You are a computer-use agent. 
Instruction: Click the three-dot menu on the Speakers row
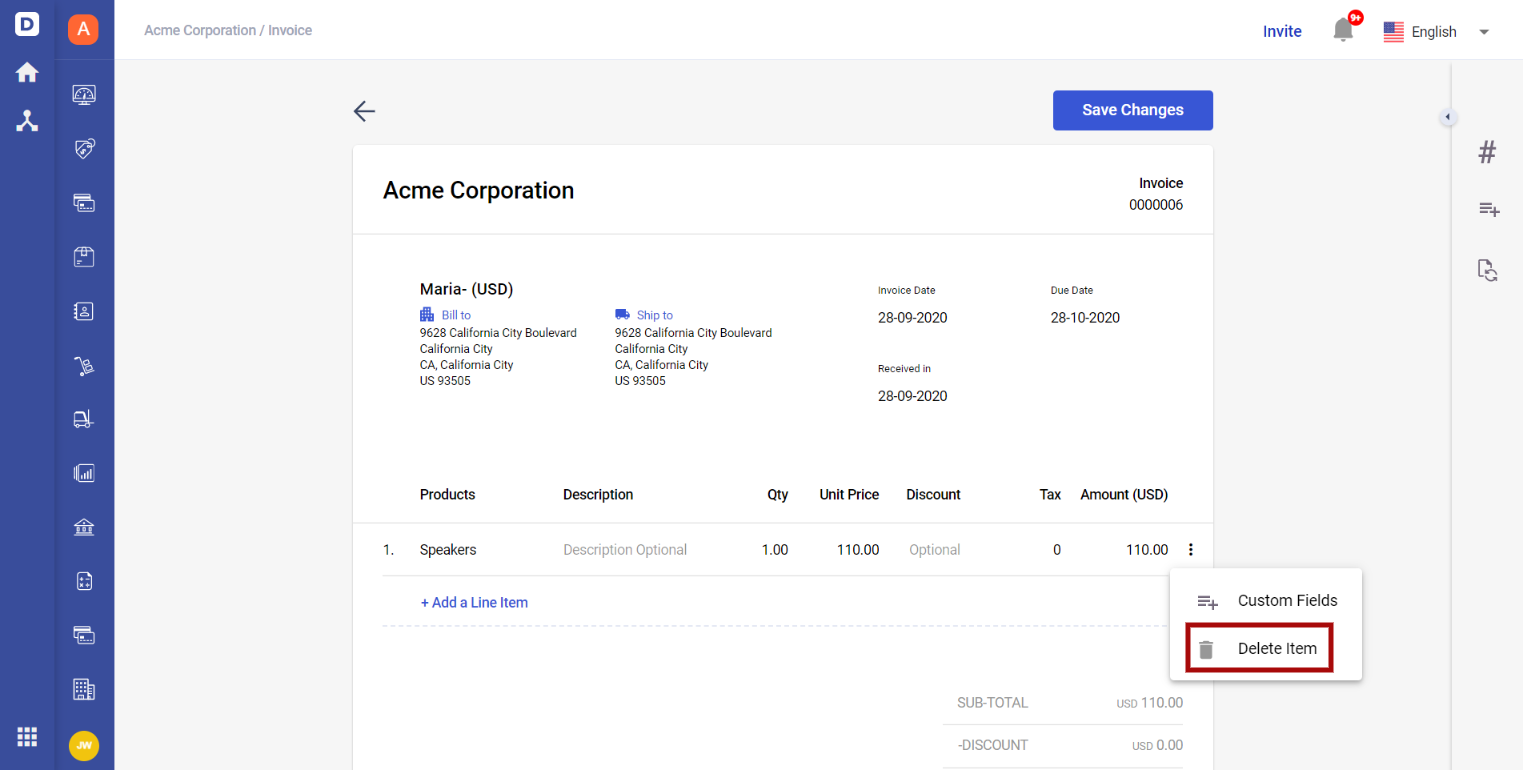[1191, 549]
